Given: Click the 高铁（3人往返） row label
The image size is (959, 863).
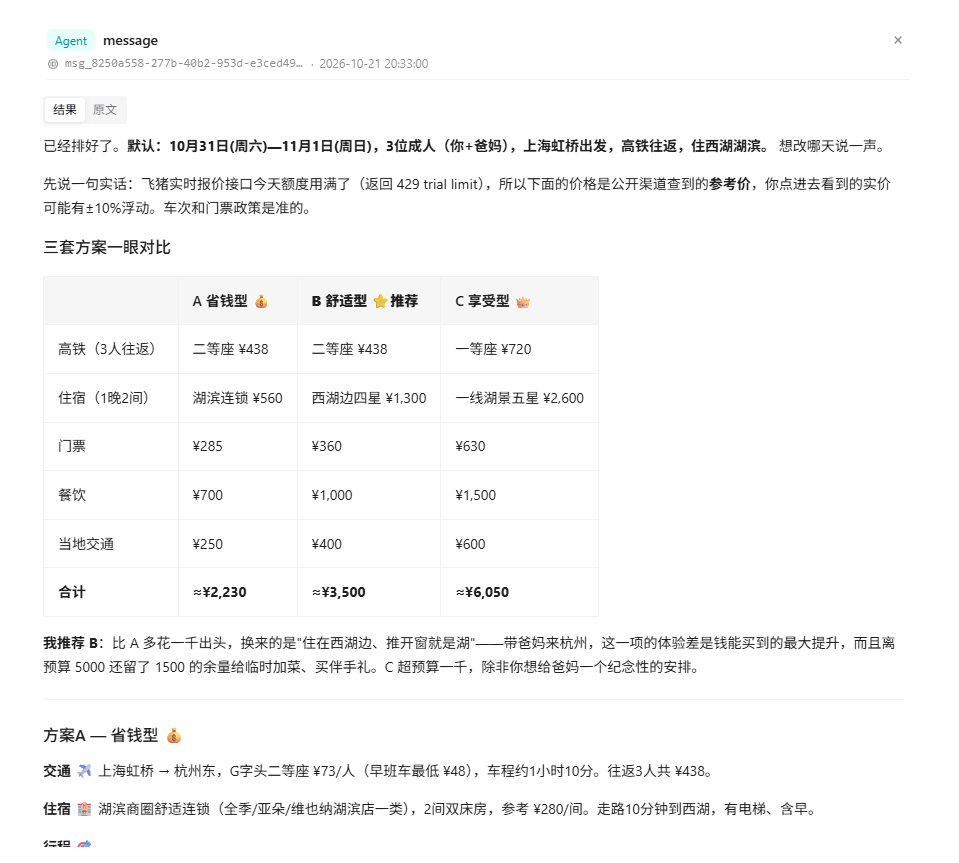Looking at the screenshot, I should click(111, 349).
